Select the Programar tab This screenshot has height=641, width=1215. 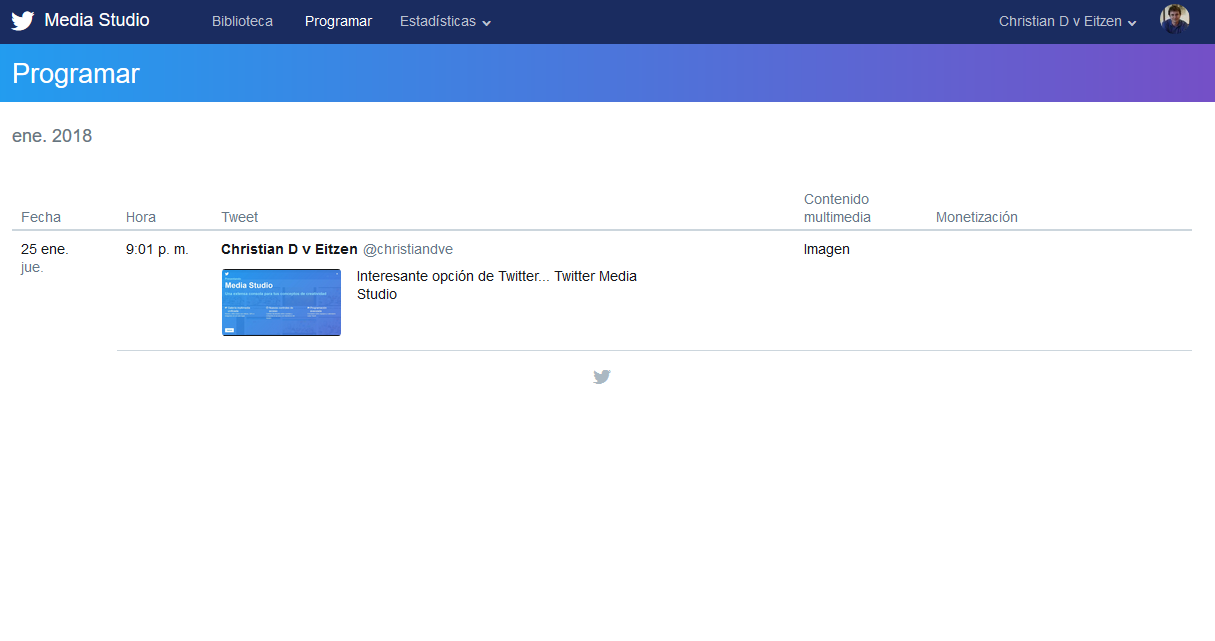(338, 21)
